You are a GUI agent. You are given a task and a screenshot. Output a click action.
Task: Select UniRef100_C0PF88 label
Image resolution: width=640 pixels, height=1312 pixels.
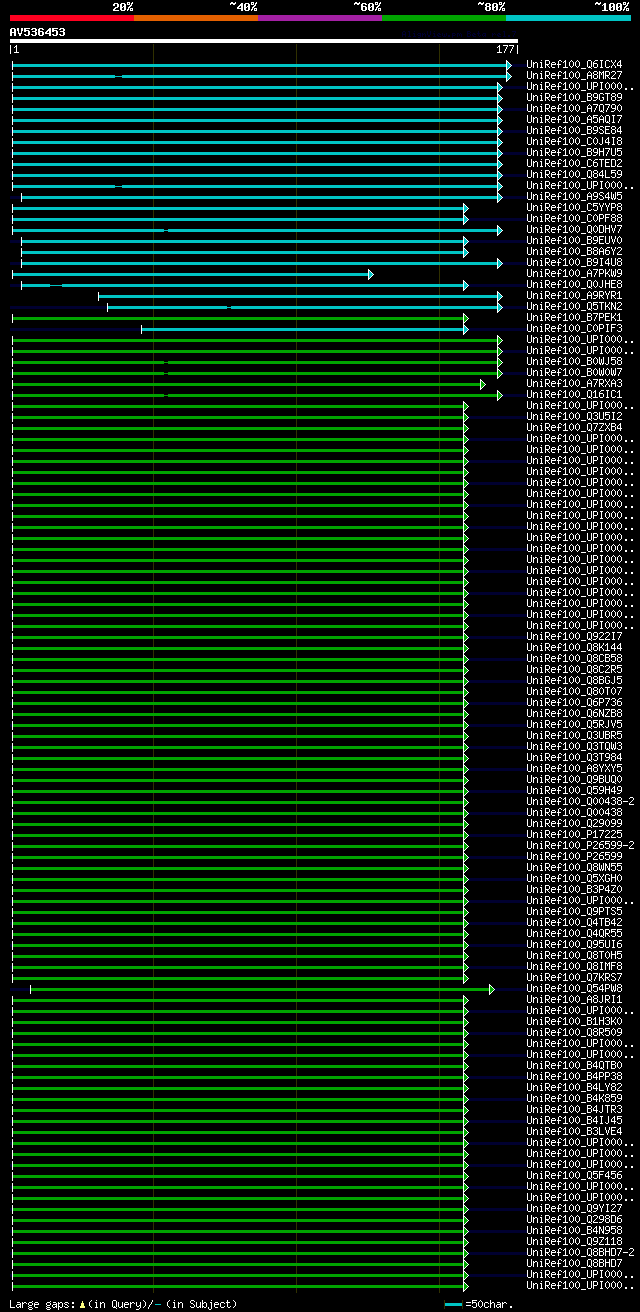pyautogui.click(x=574, y=218)
